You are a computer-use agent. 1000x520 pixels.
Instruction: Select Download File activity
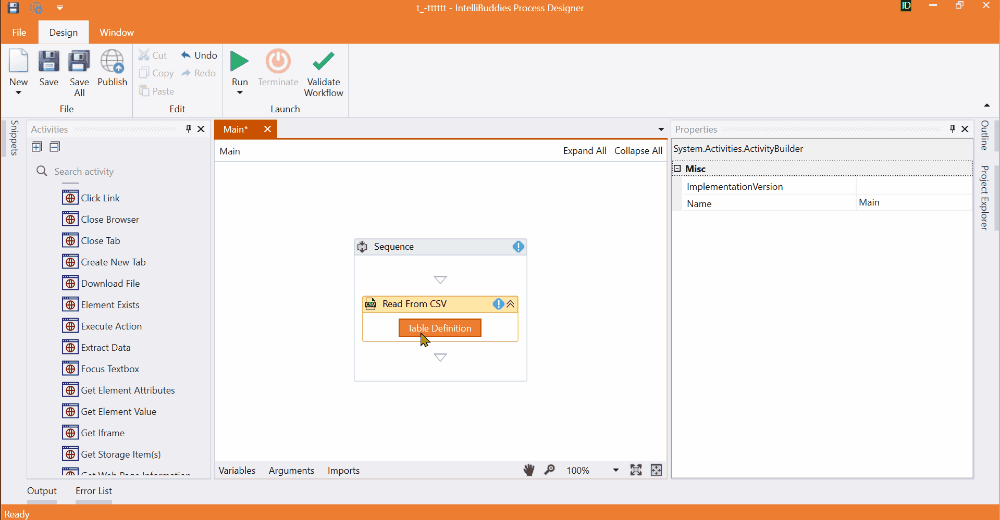[x=101, y=283]
